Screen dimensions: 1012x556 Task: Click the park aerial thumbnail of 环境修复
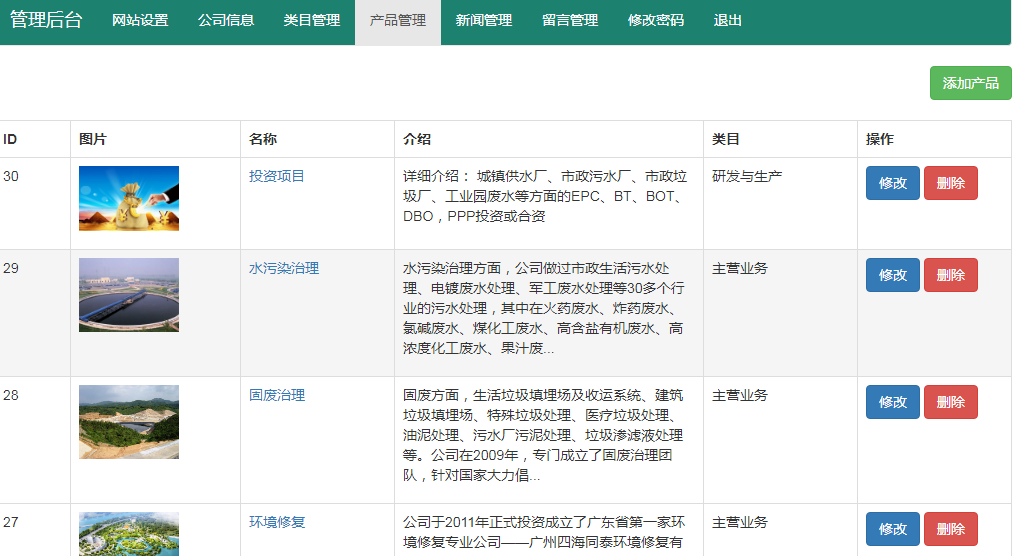(x=129, y=534)
